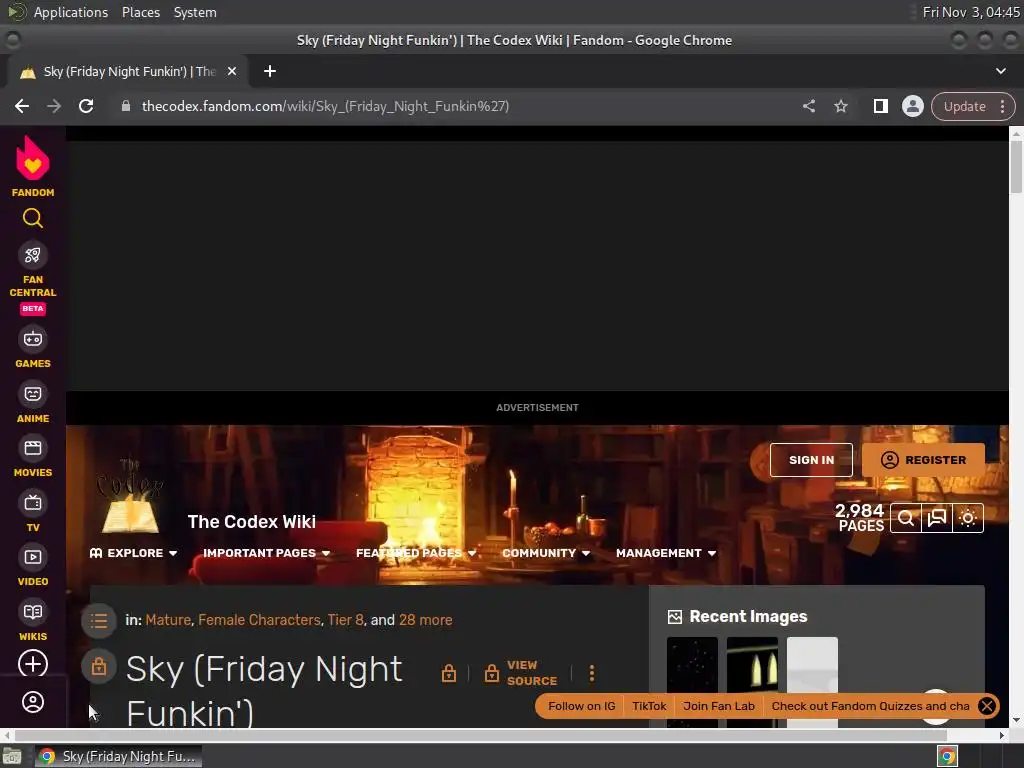
Task: Click the start a wiki plus icon
Action: 33,664
